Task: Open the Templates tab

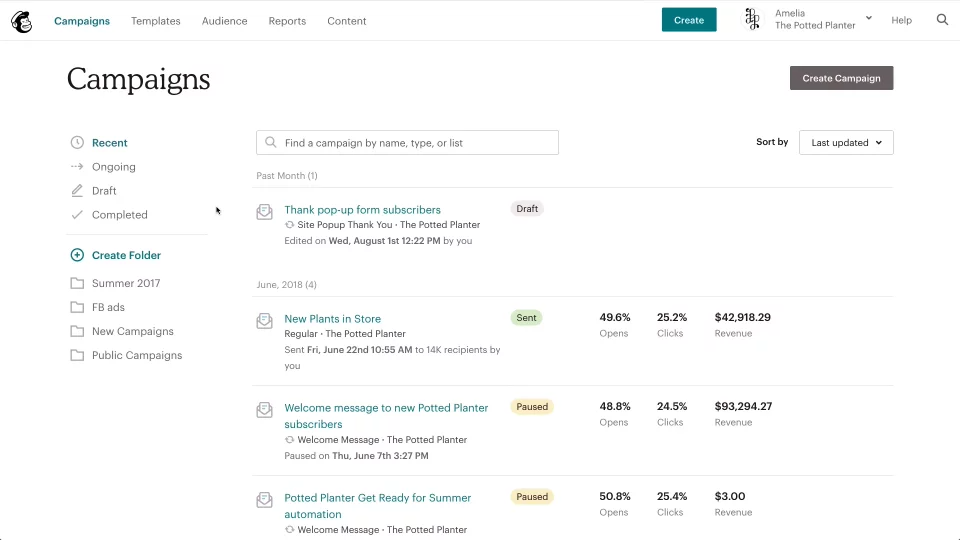Action: tap(156, 21)
